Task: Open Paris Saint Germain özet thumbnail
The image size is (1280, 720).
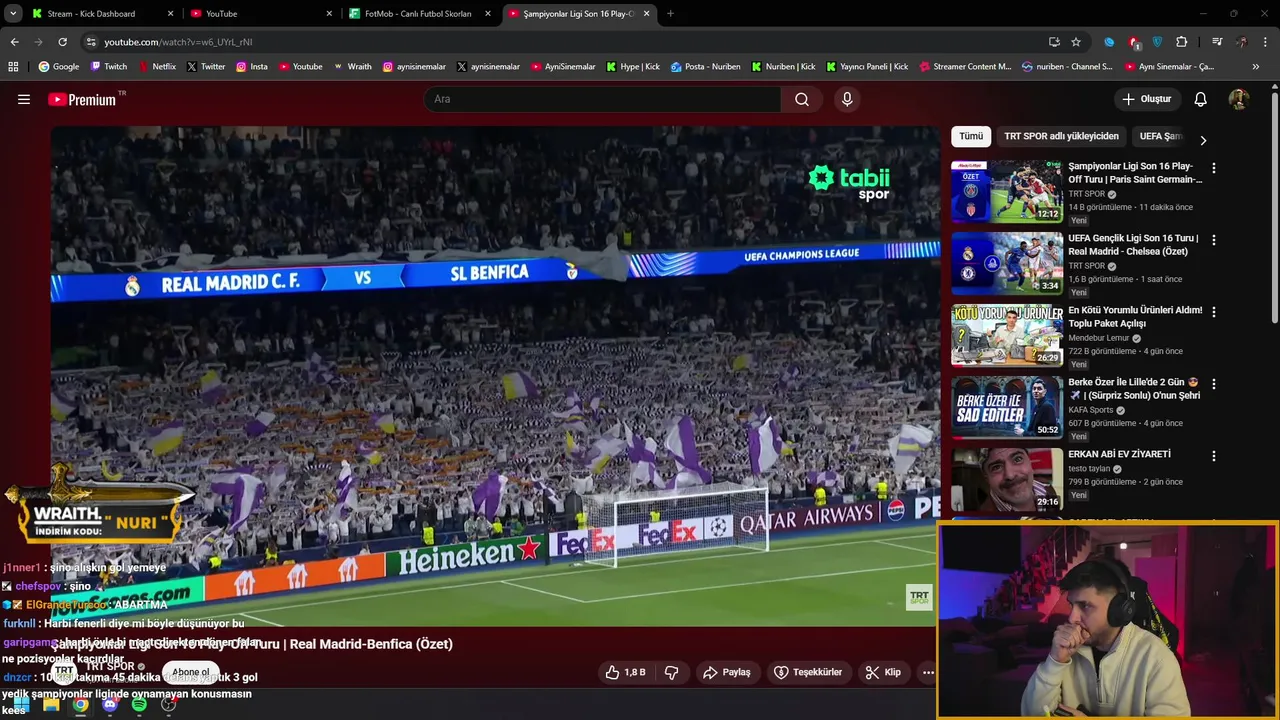Action: 1007,191
